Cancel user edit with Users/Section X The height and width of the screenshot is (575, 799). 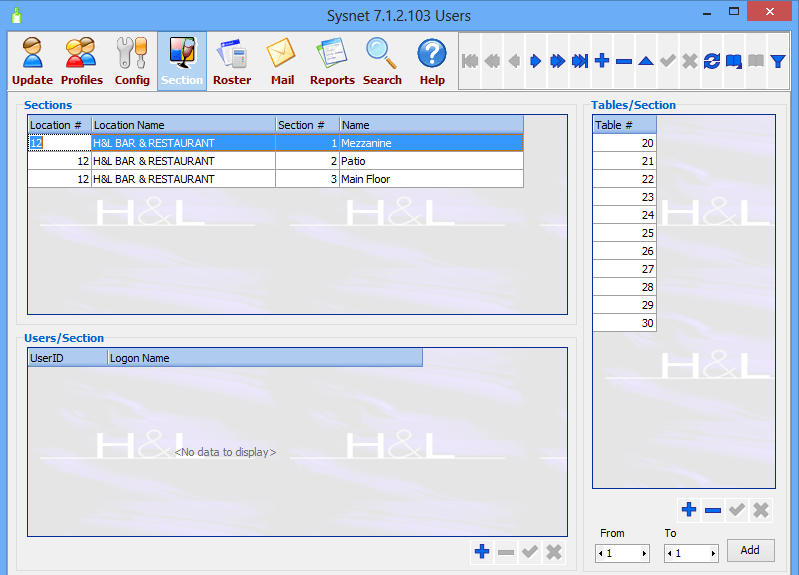(554, 552)
